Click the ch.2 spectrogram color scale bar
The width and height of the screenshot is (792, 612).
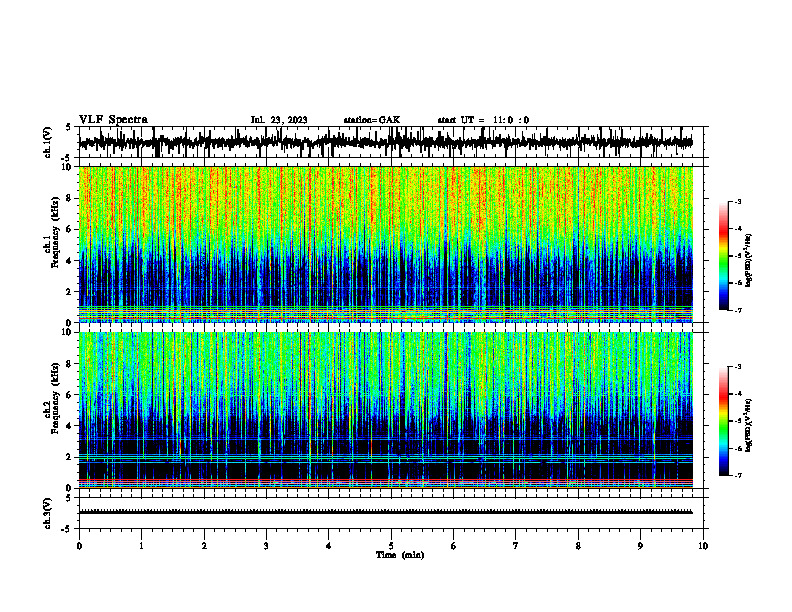tap(724, 421)
